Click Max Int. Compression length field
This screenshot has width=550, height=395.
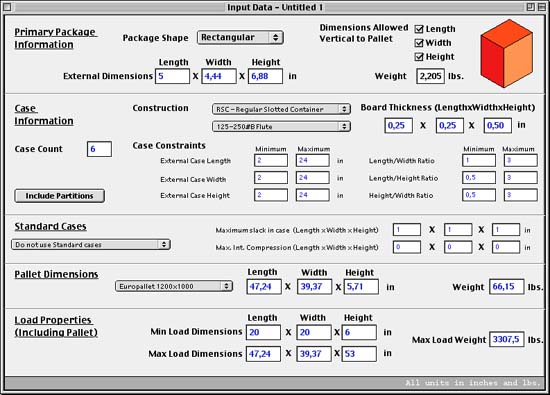tap(407, 247)
